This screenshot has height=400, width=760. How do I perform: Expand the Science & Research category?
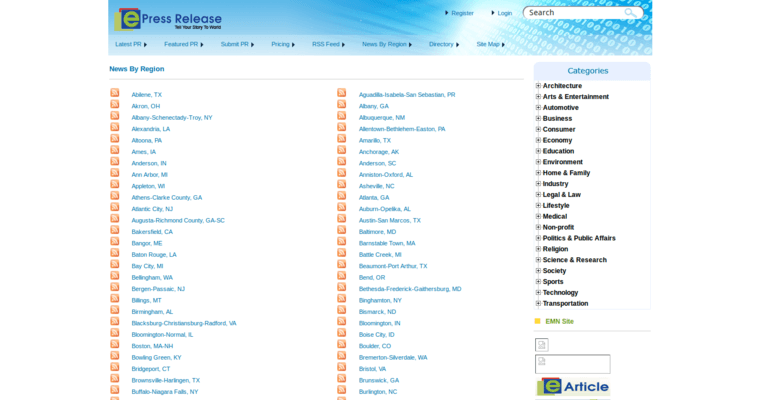538,260
